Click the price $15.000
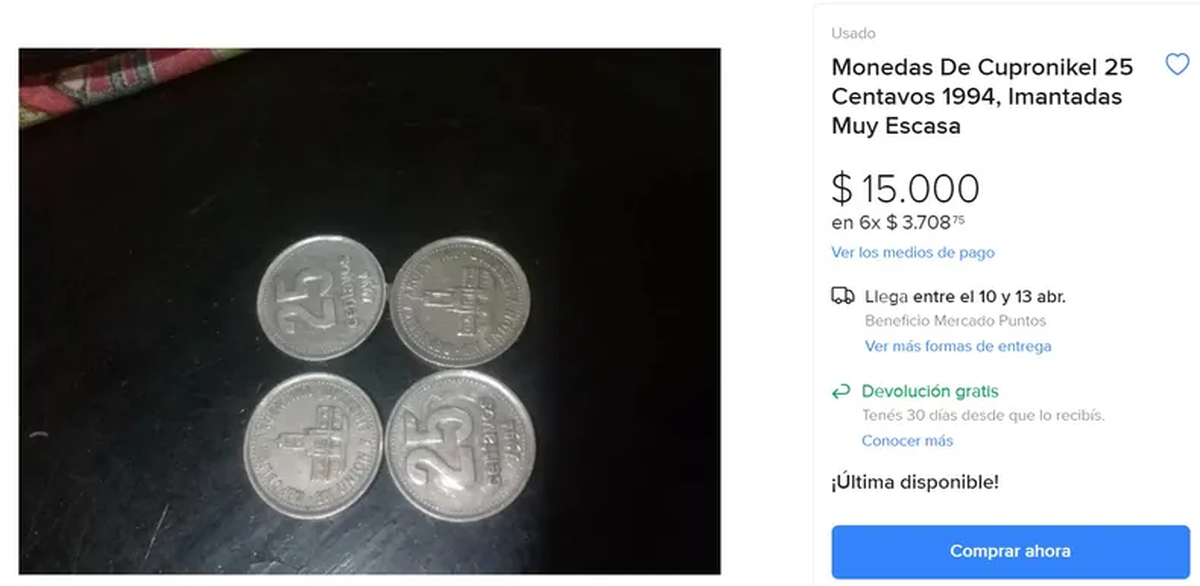This screenshot has width=1200, height=586. pos(905,188)
